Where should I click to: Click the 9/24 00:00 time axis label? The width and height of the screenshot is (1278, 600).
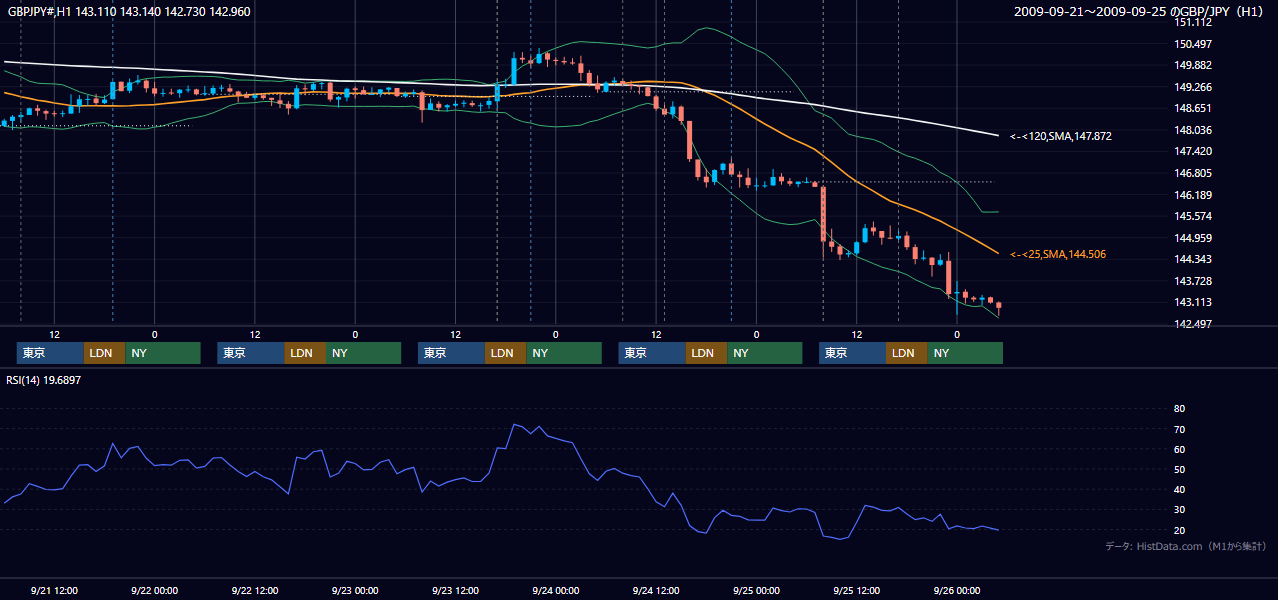pos(556,590)
